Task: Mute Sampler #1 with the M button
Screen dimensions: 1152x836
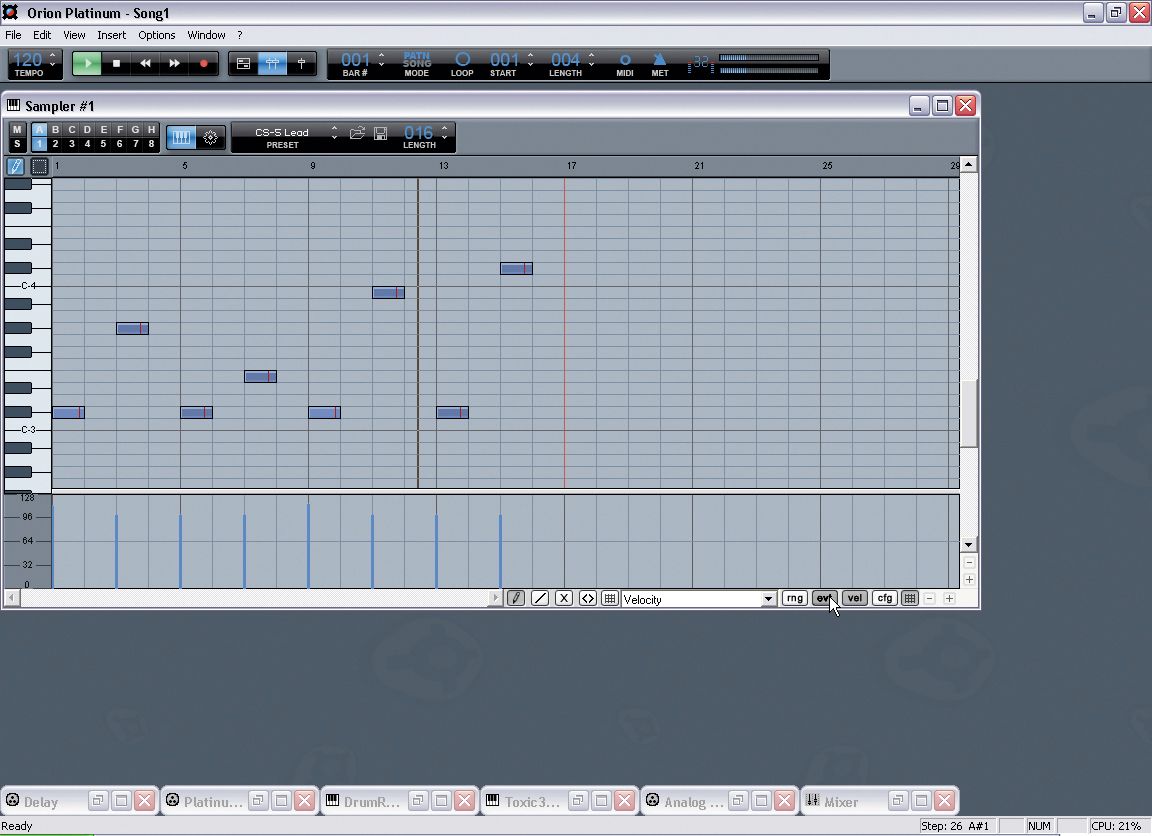Action: pos(17,129)
